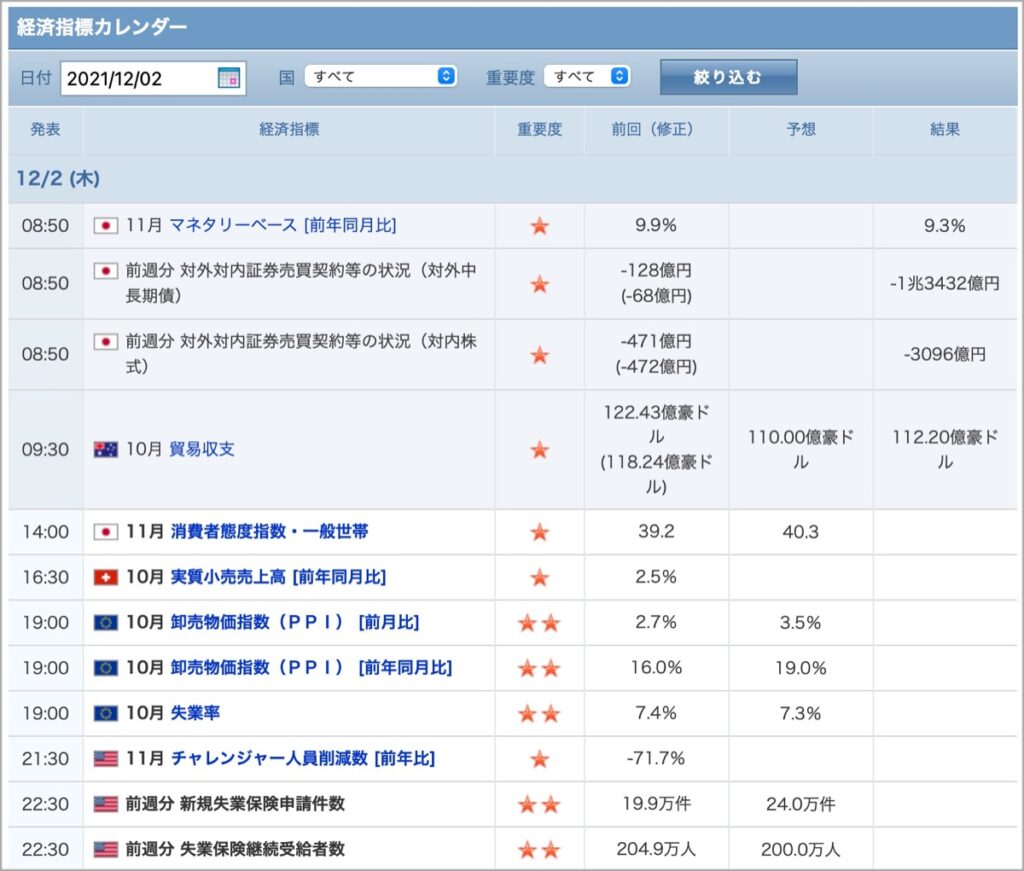Image resolution: width=1024 pixels, height=871 pixels.
Task: Click the importance star for 実質小売売上高
Action: click(539, 578)
